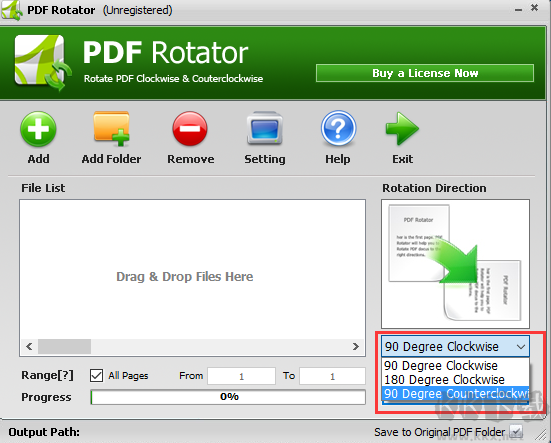Toggle Save to Original PDF Folder checkbox
Image resolution: width=551 pixels, height=443 pixels.
(516, 432)
